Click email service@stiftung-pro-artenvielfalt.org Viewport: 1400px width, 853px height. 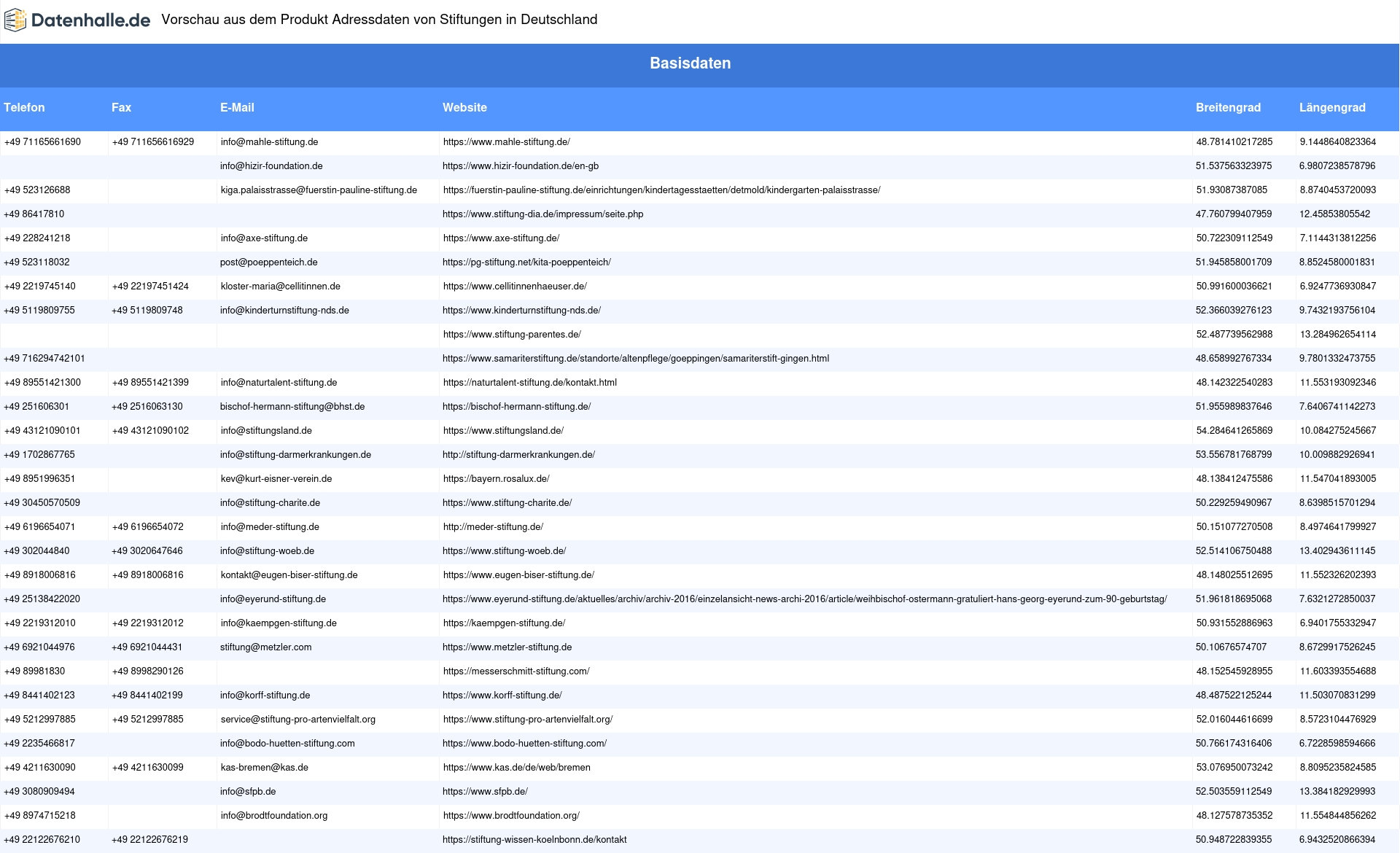(x=298, y=720)
